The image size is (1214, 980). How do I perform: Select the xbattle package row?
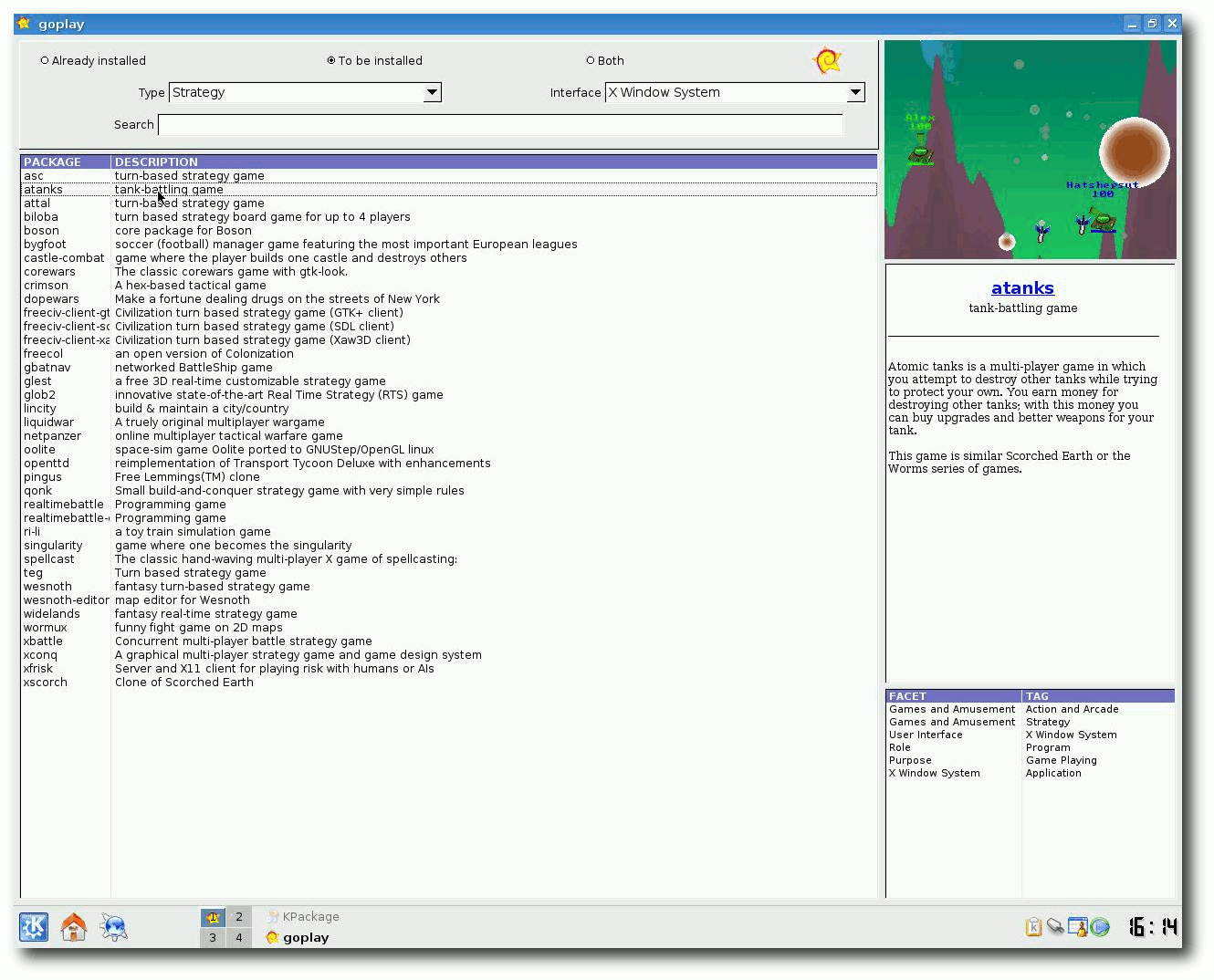[x=449, y=641]
